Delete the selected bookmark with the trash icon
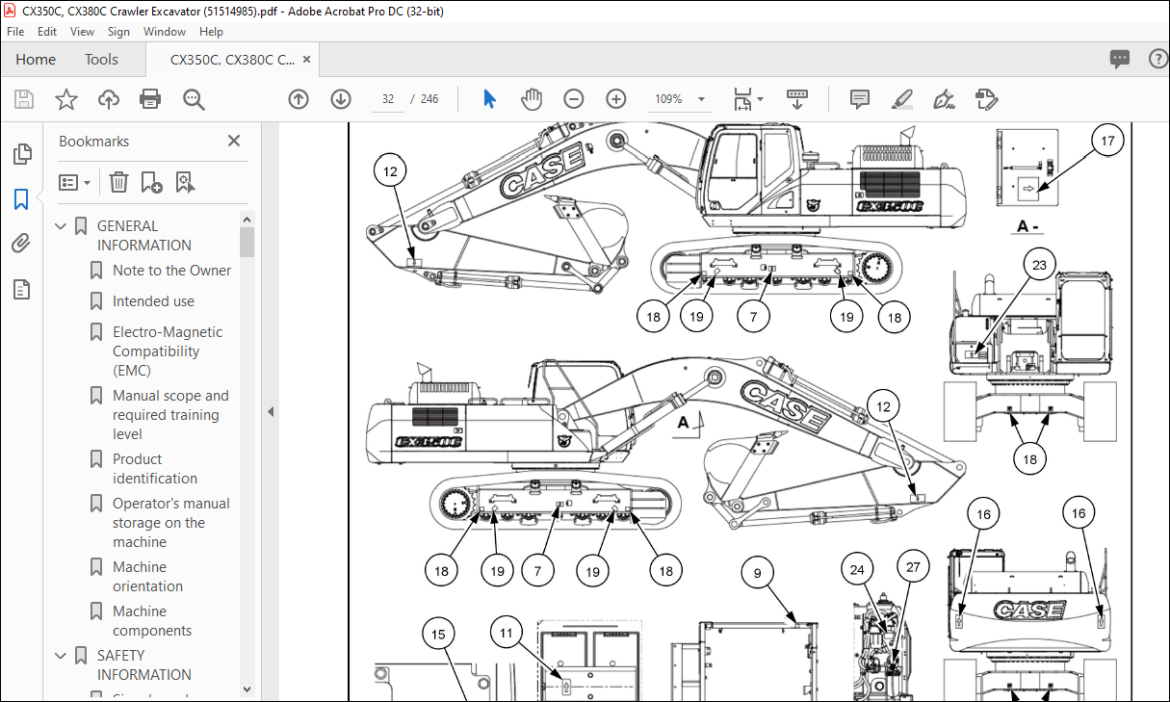Image resolution: width=1170 pixels, height=702 pixels. point(119,182)
